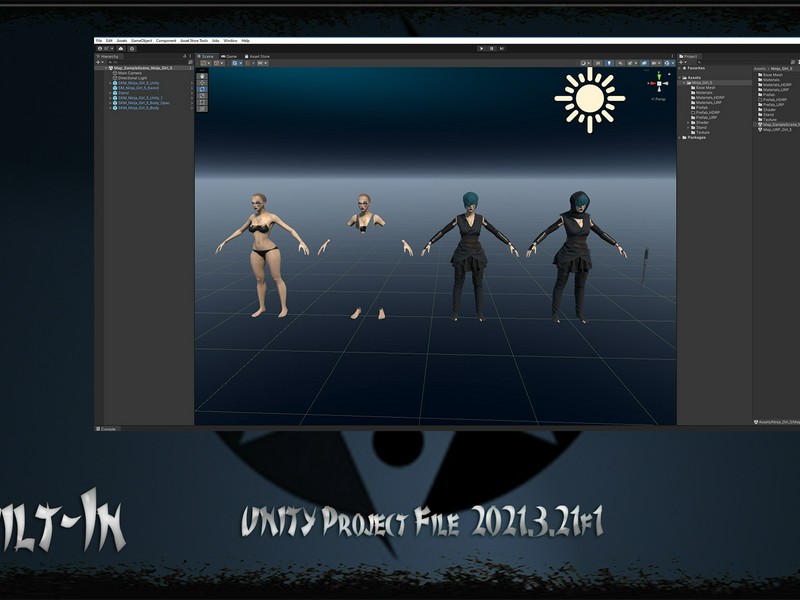800x600 pixels.
Task: Toggle scene audio in Scene toolbar
Action: click(x=620, y=63)
